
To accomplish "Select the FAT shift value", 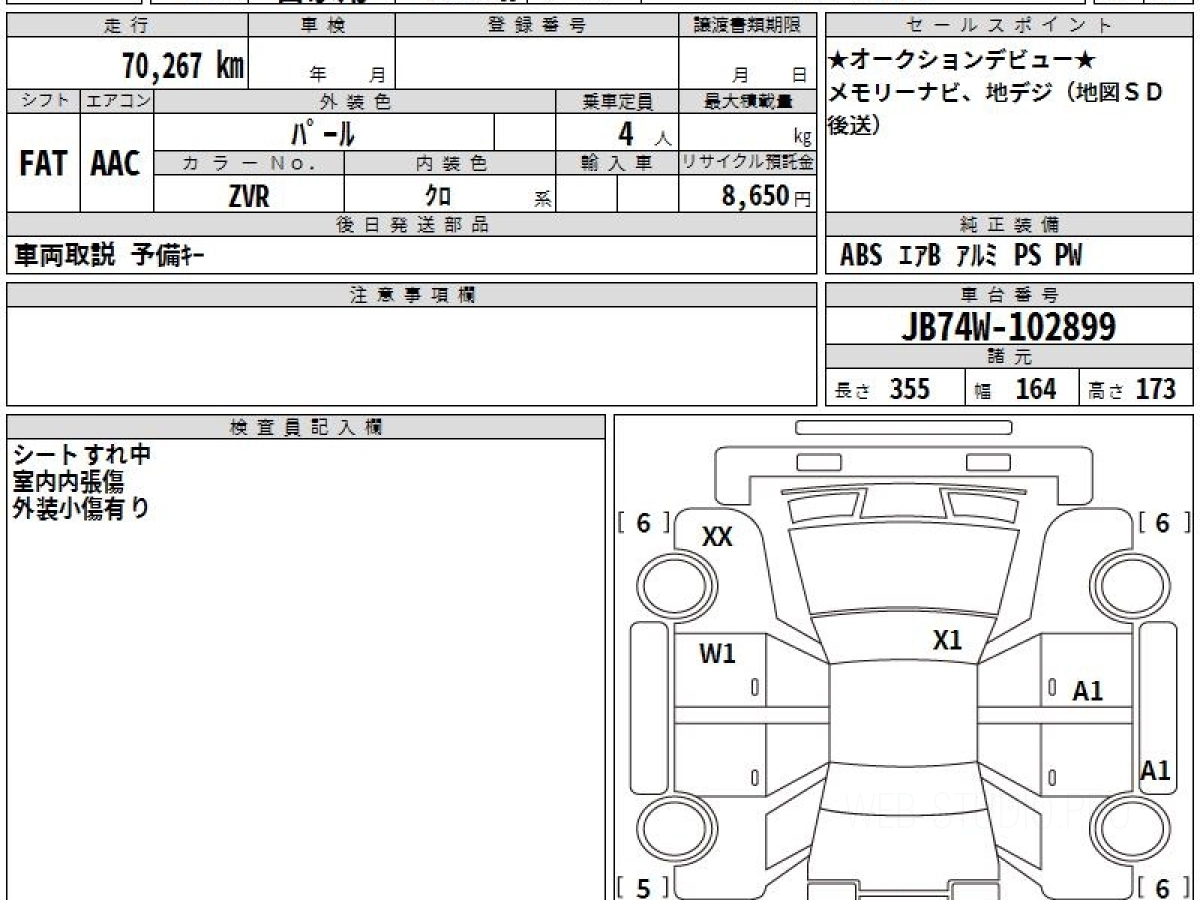I will [x=43, y=163].
